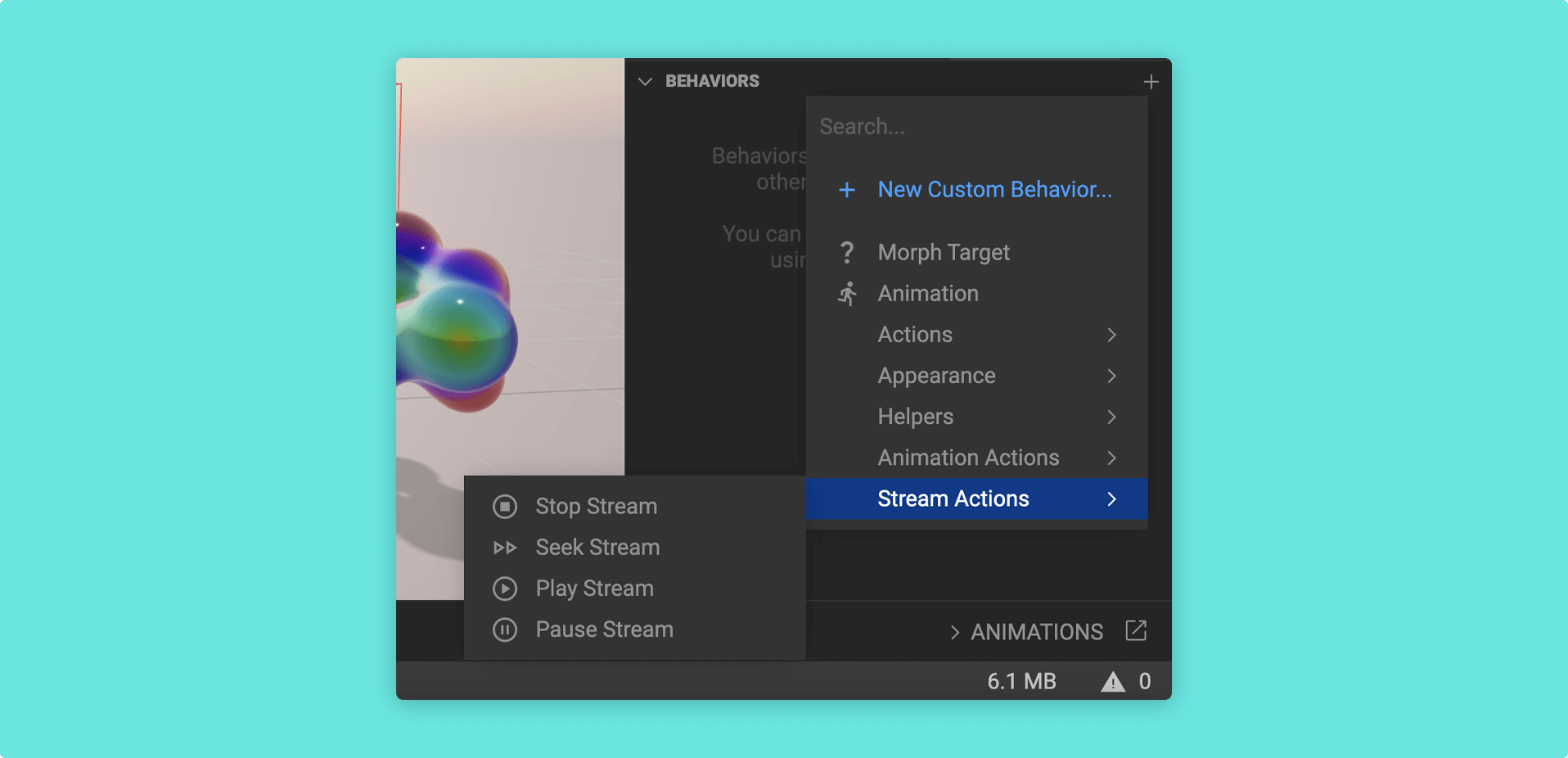Click the Seek Stream fast-forward icon
This screenshot has height=758, width=1568.
[505, 548]
